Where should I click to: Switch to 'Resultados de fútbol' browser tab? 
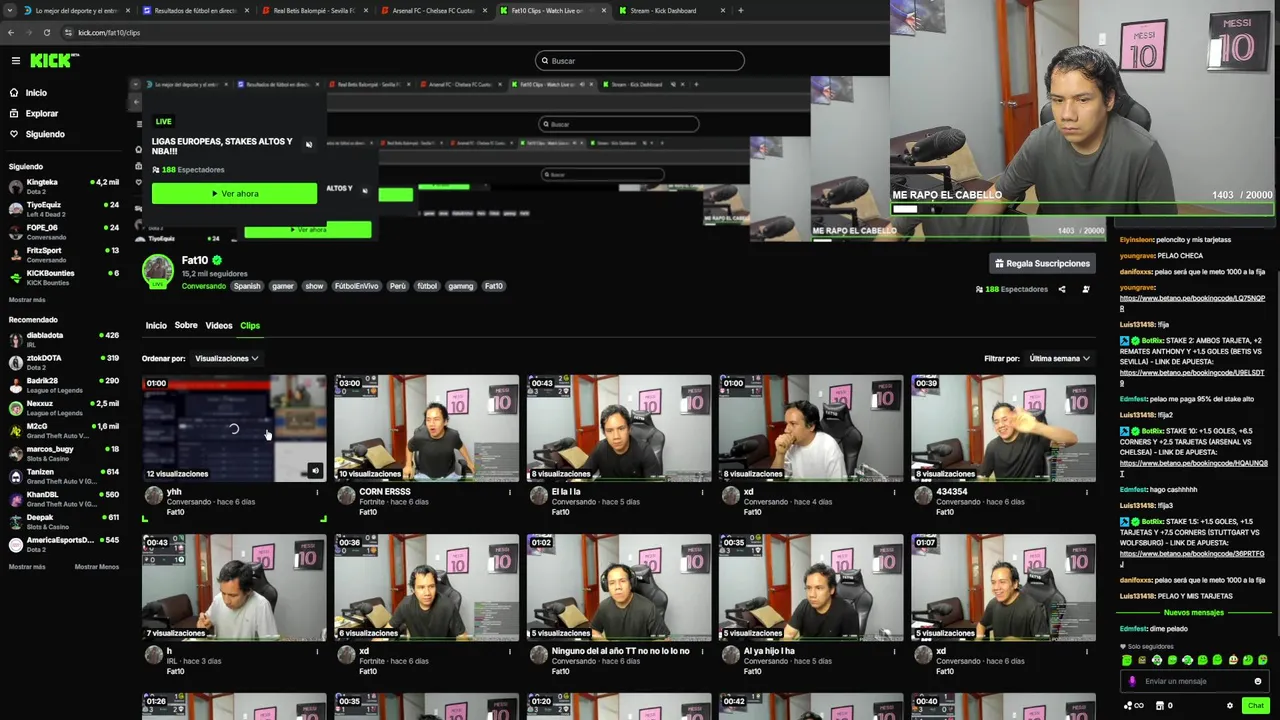click(193, 10)
